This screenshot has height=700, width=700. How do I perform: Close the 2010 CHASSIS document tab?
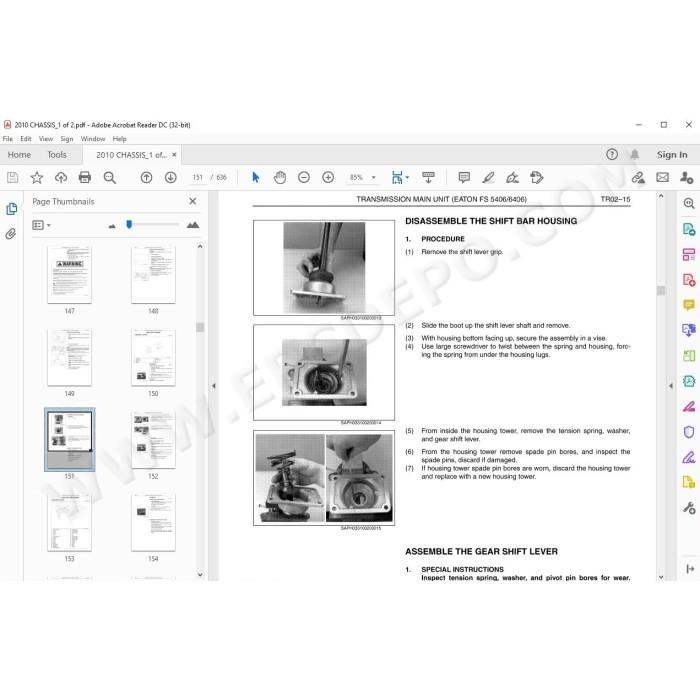[x=174, y=154]
